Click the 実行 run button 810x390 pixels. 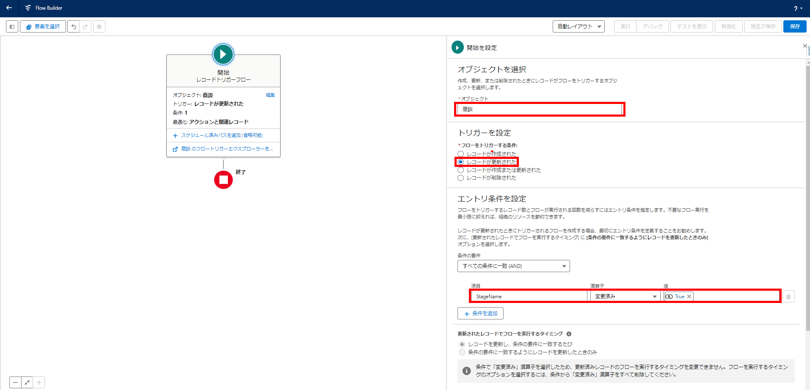click(625, 26)
